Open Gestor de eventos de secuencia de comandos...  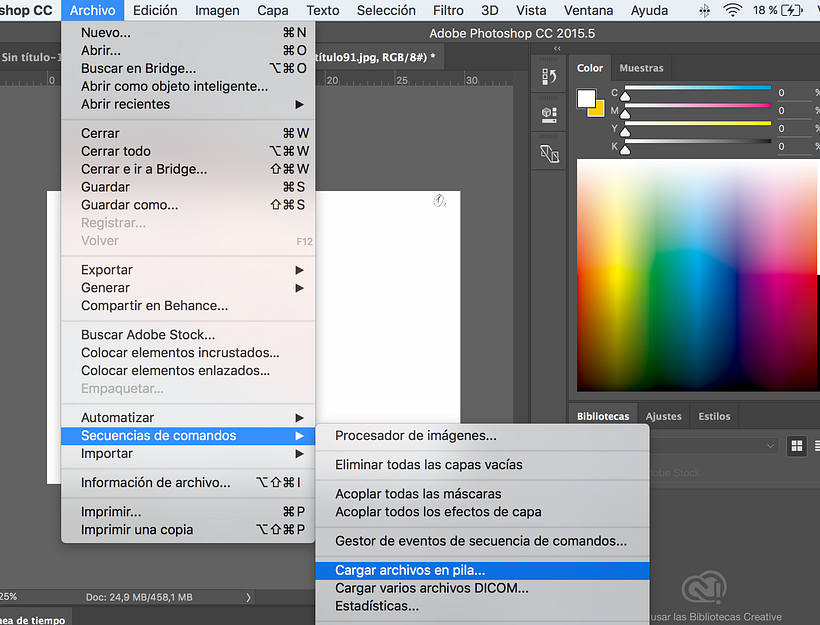click(482, 541)
